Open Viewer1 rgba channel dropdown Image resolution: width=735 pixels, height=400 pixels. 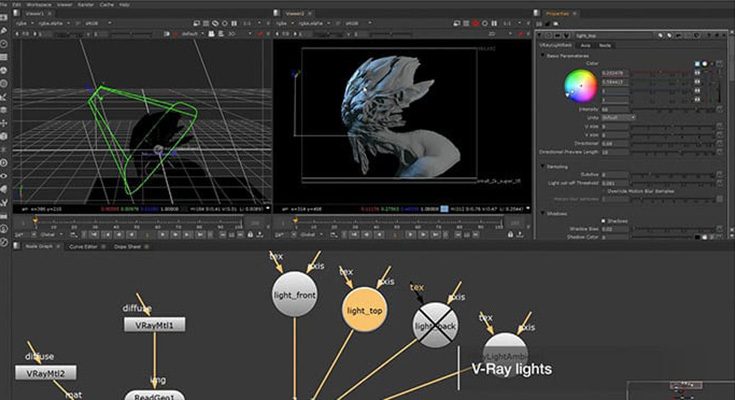pos(23,23)
